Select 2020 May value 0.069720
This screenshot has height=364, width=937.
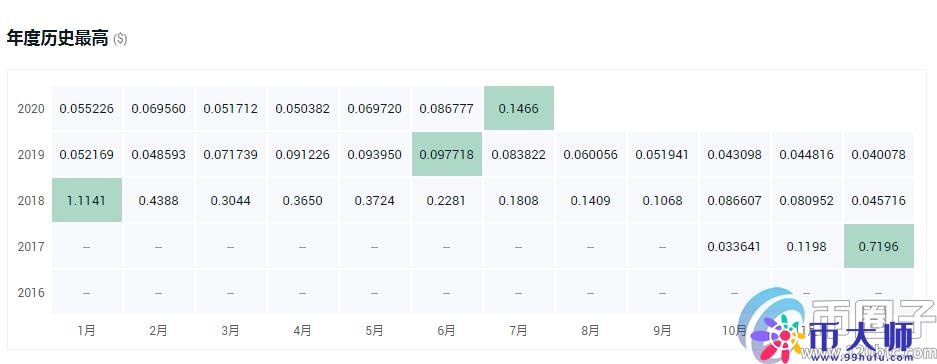point(375,109)
